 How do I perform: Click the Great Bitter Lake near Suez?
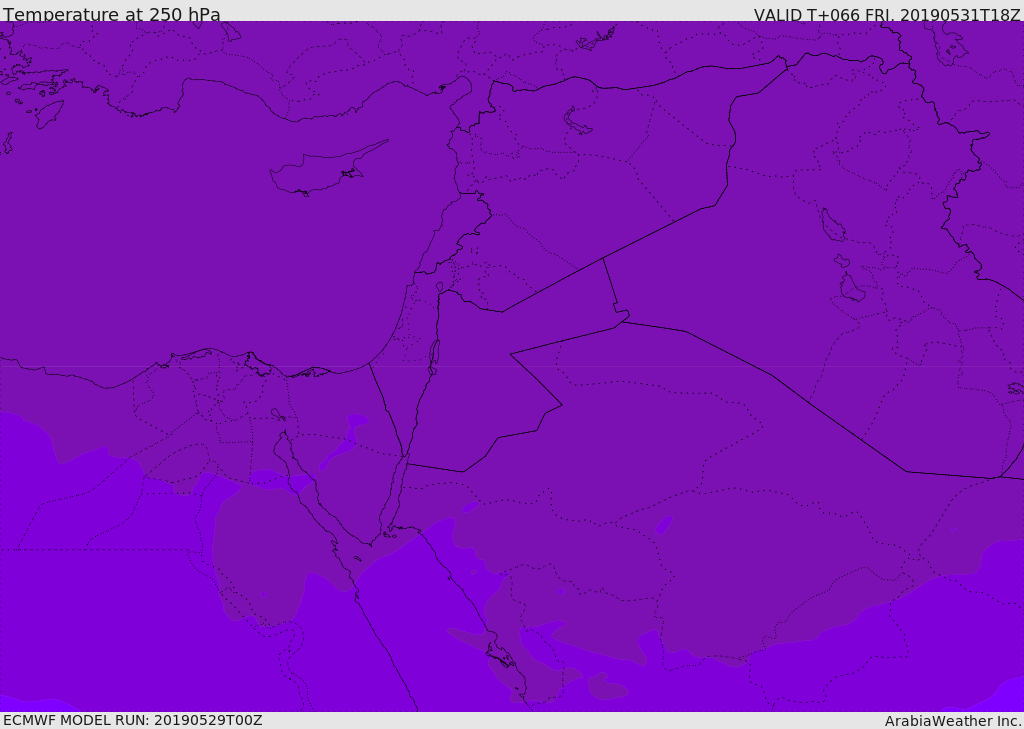pyautogui.click(x=278, y=414)
